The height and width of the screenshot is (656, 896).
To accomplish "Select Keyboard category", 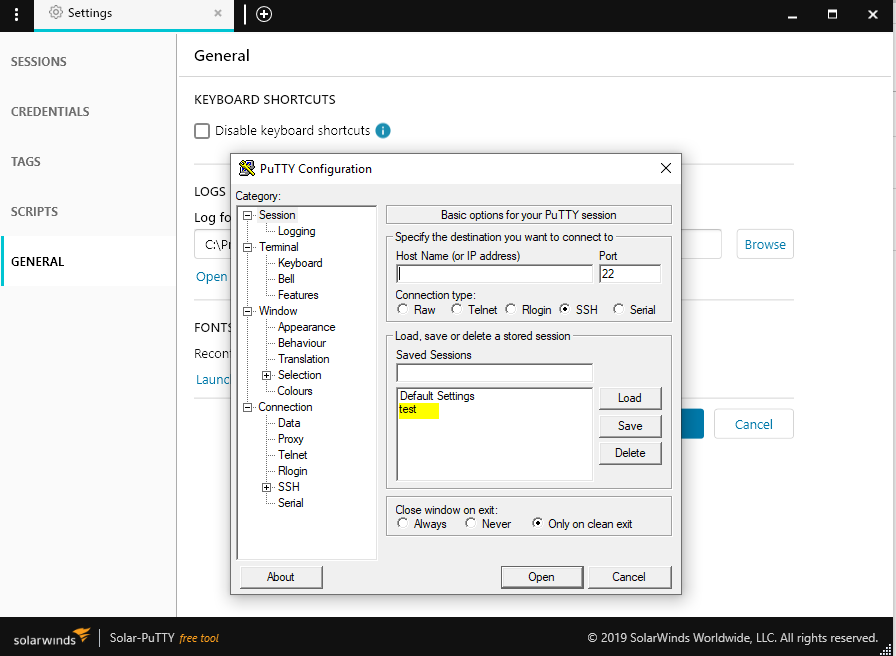I will click(300, 263).
